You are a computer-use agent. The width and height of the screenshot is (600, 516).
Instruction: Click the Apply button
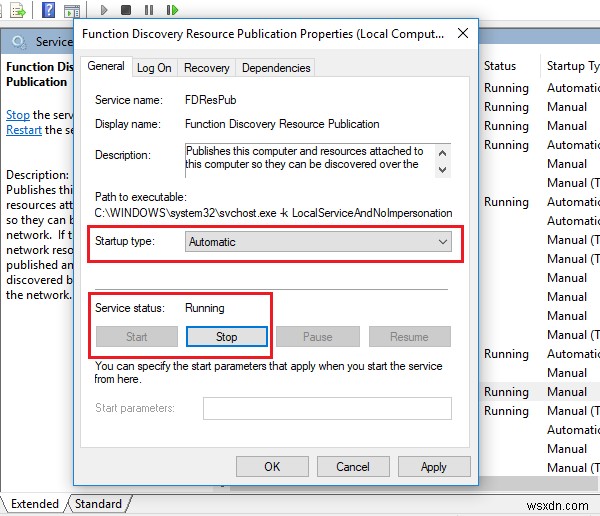click(434, 467)
